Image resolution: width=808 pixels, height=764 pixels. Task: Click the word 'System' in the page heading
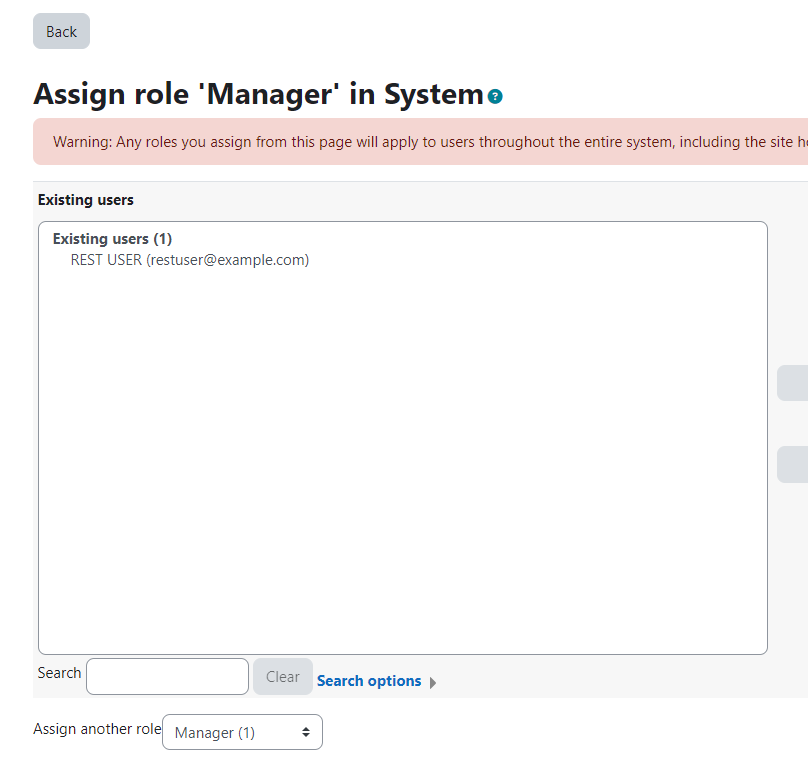pyautogui.click(x=434, y=94)
